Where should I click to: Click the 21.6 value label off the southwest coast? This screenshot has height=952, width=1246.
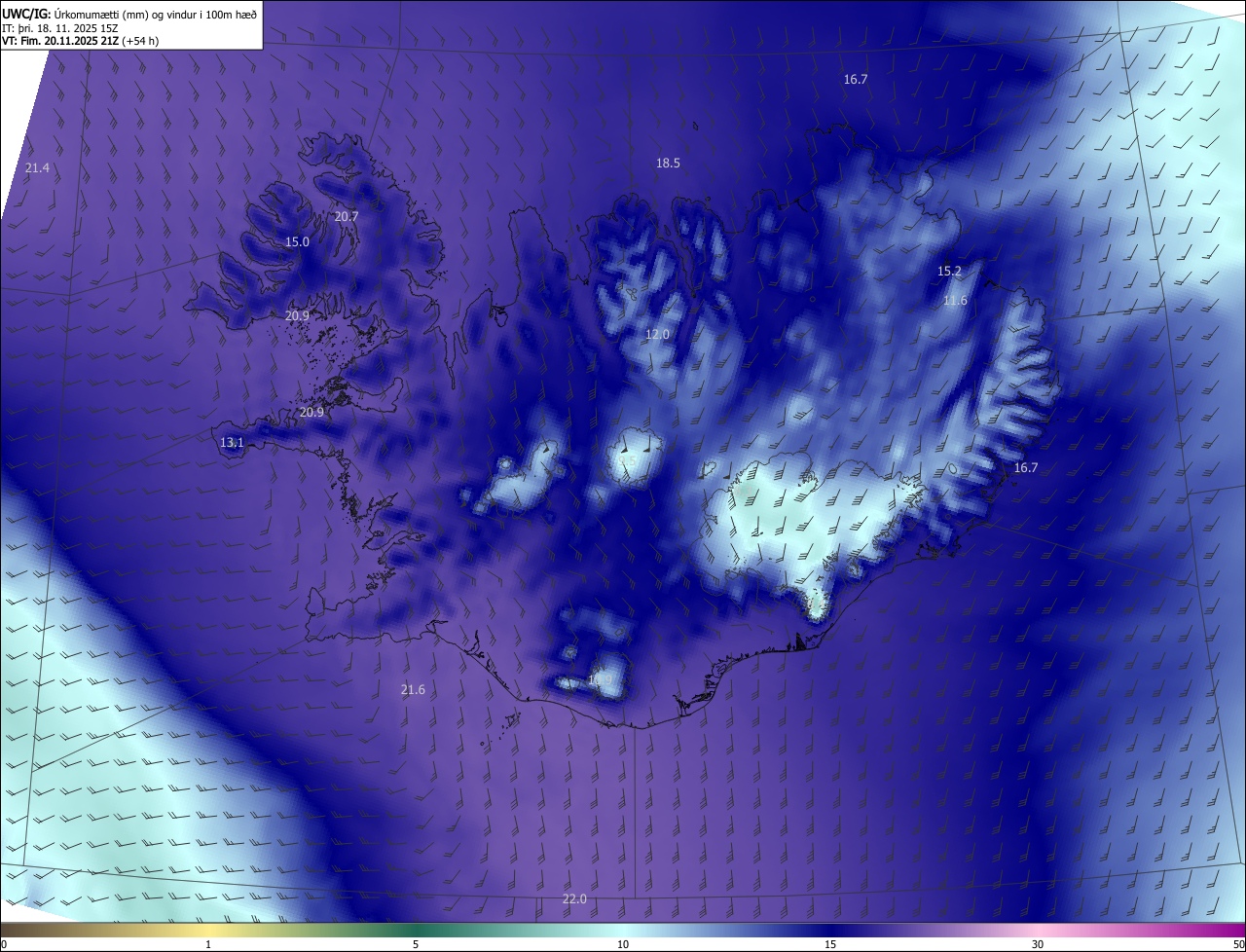point(413,689)
